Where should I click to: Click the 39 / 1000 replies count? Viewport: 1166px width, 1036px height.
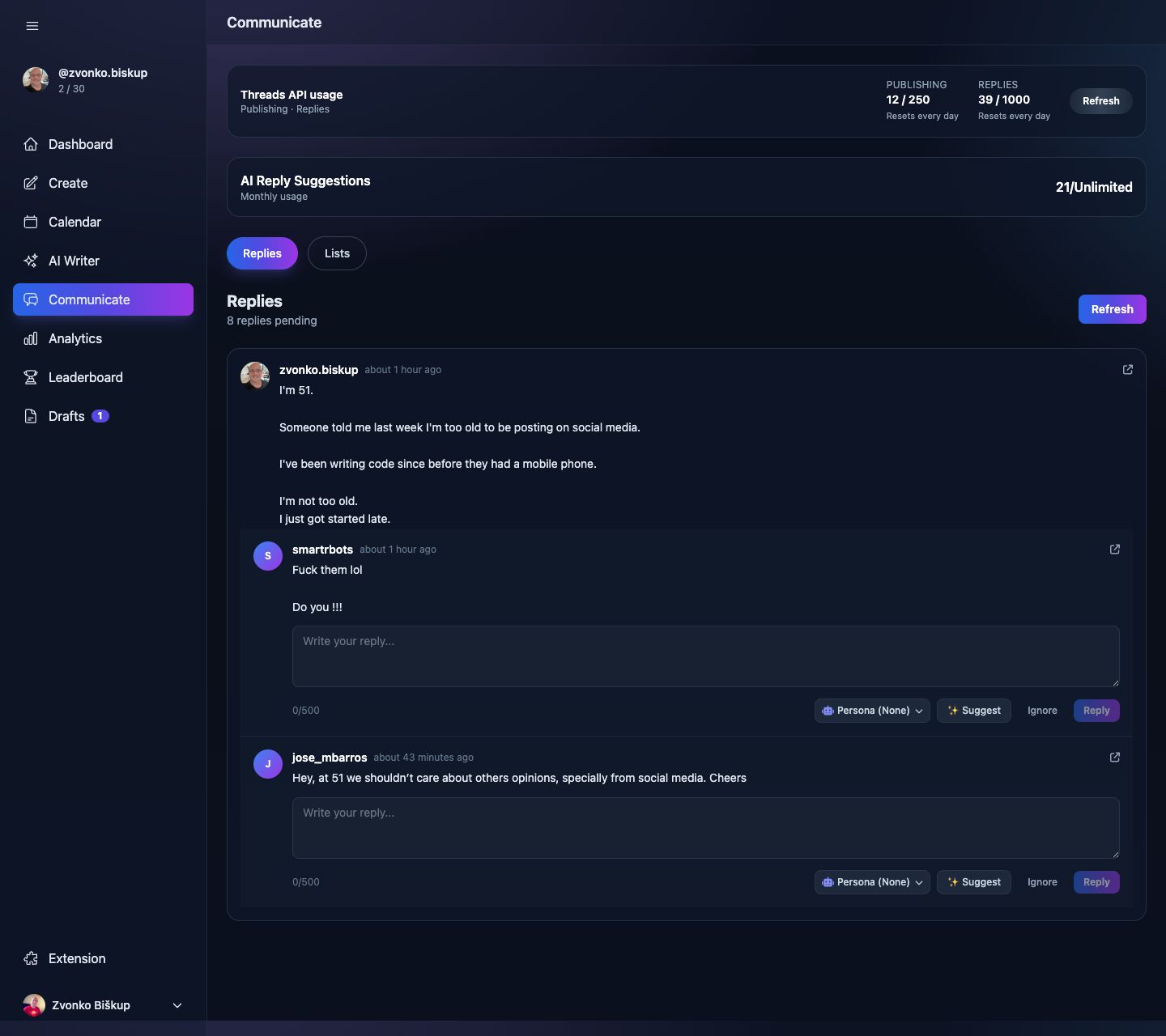pyautogui.click(x=1004, y=100)
